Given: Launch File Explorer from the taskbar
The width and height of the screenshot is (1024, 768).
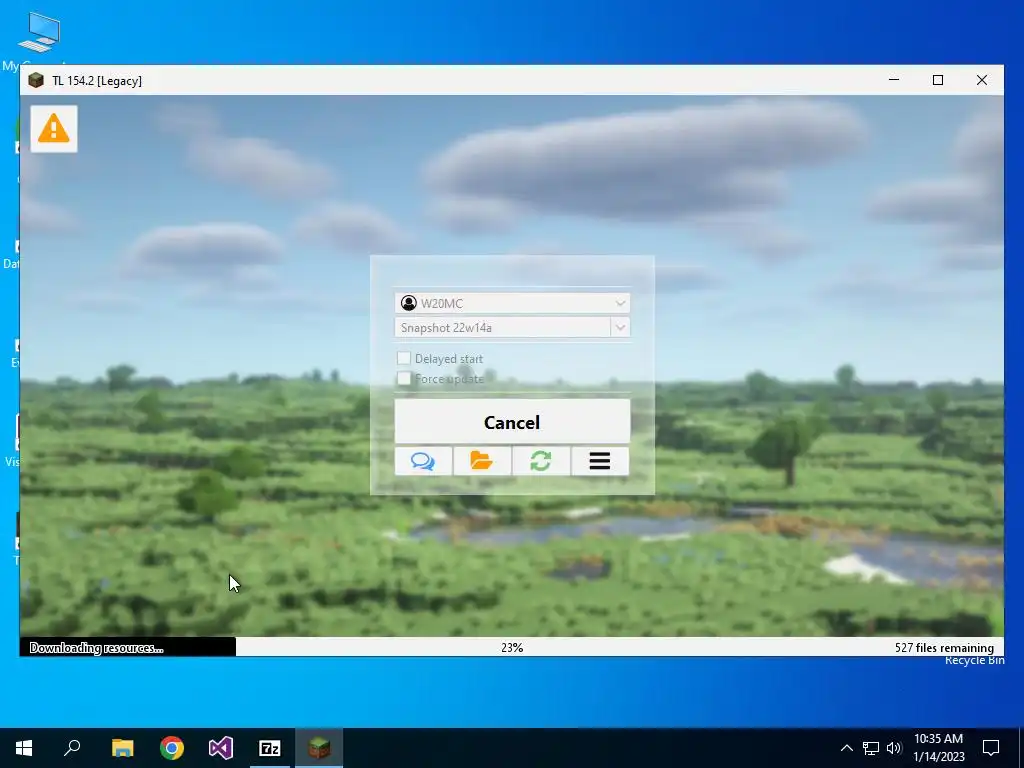Looking at the screenshot, I should point(122,748).
